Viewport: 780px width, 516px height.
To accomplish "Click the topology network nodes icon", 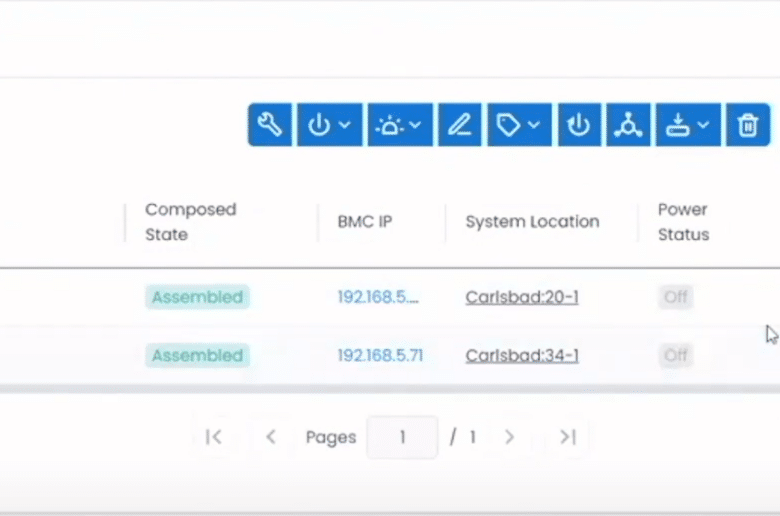I will [628, 124].
